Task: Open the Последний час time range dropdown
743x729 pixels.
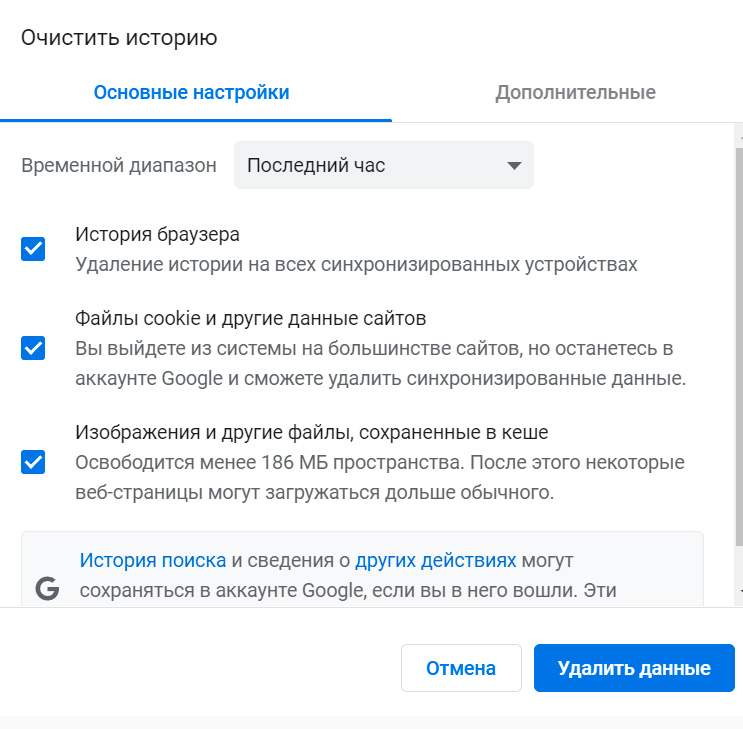Action: 383,165
